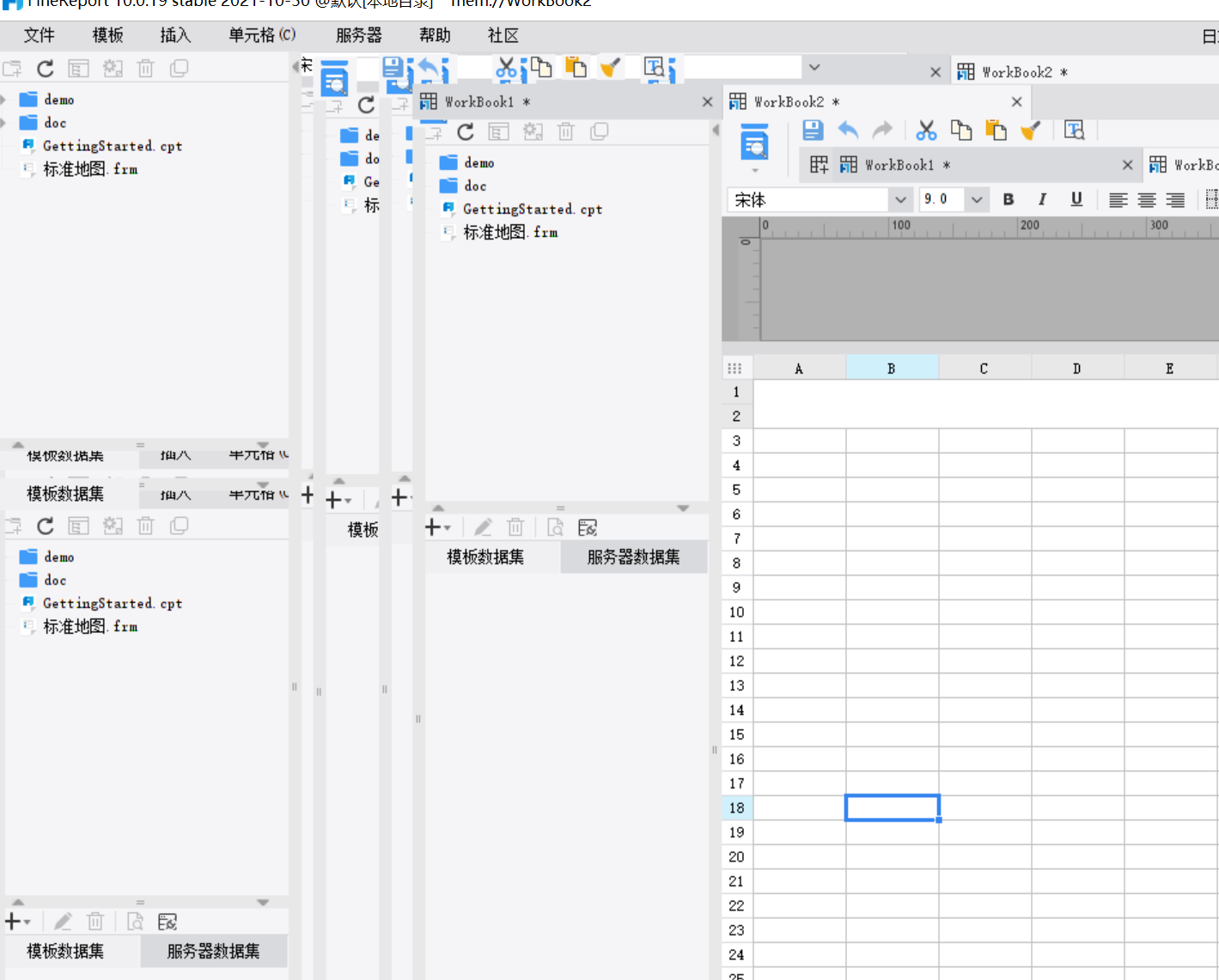Undo using the blue arrow under WorkBook2 tab

[848, 130]
